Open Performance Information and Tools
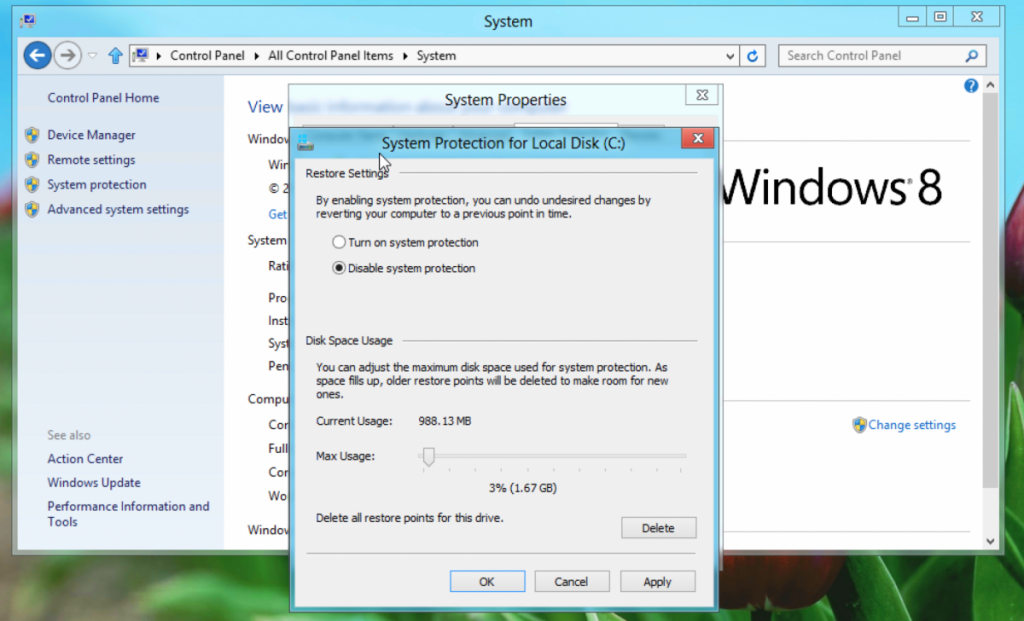The height and width of the screenshot is (621, 1024). pyautogui.click(x=129, y=514)
